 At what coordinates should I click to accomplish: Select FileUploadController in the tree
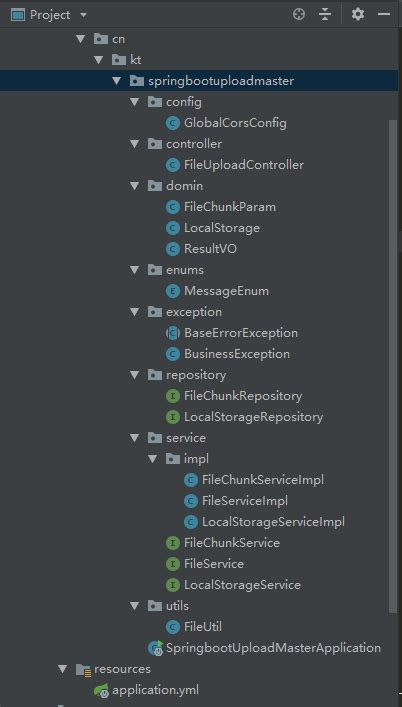(x=244, y=165)
